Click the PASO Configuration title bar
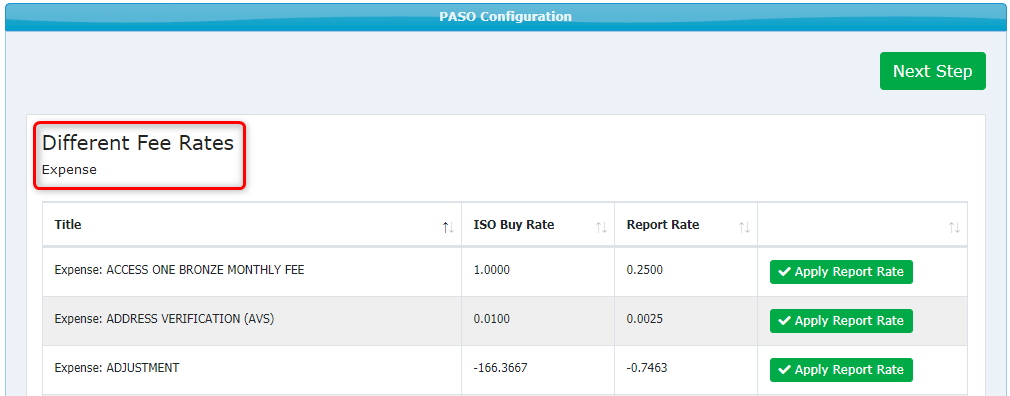The height and width of the screenshot is (396, 1010). pyautogui.click(x=505, y=16)
